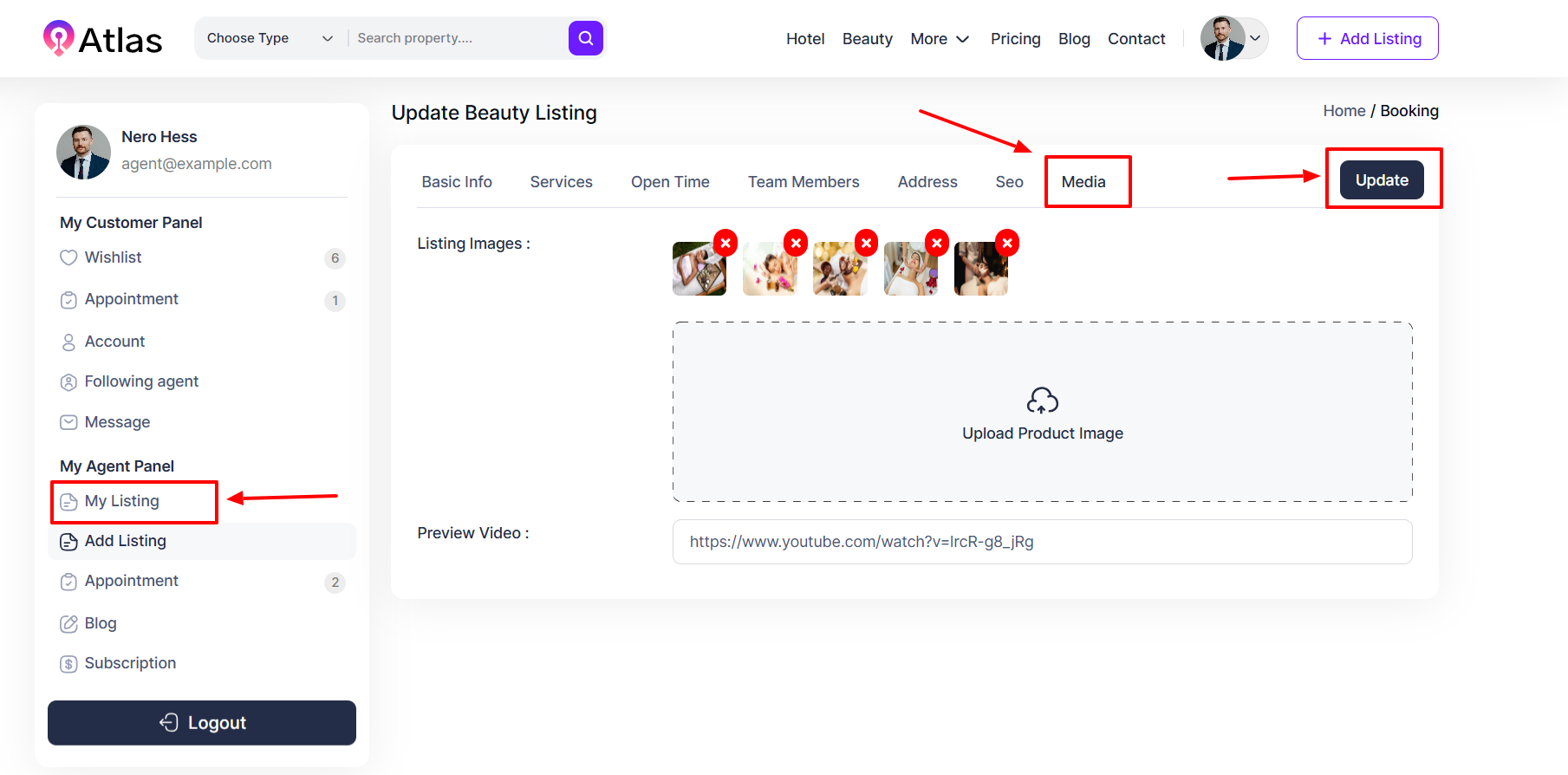Switch to the Services tab
This screenshot has height=775, width=1568.
561,182
